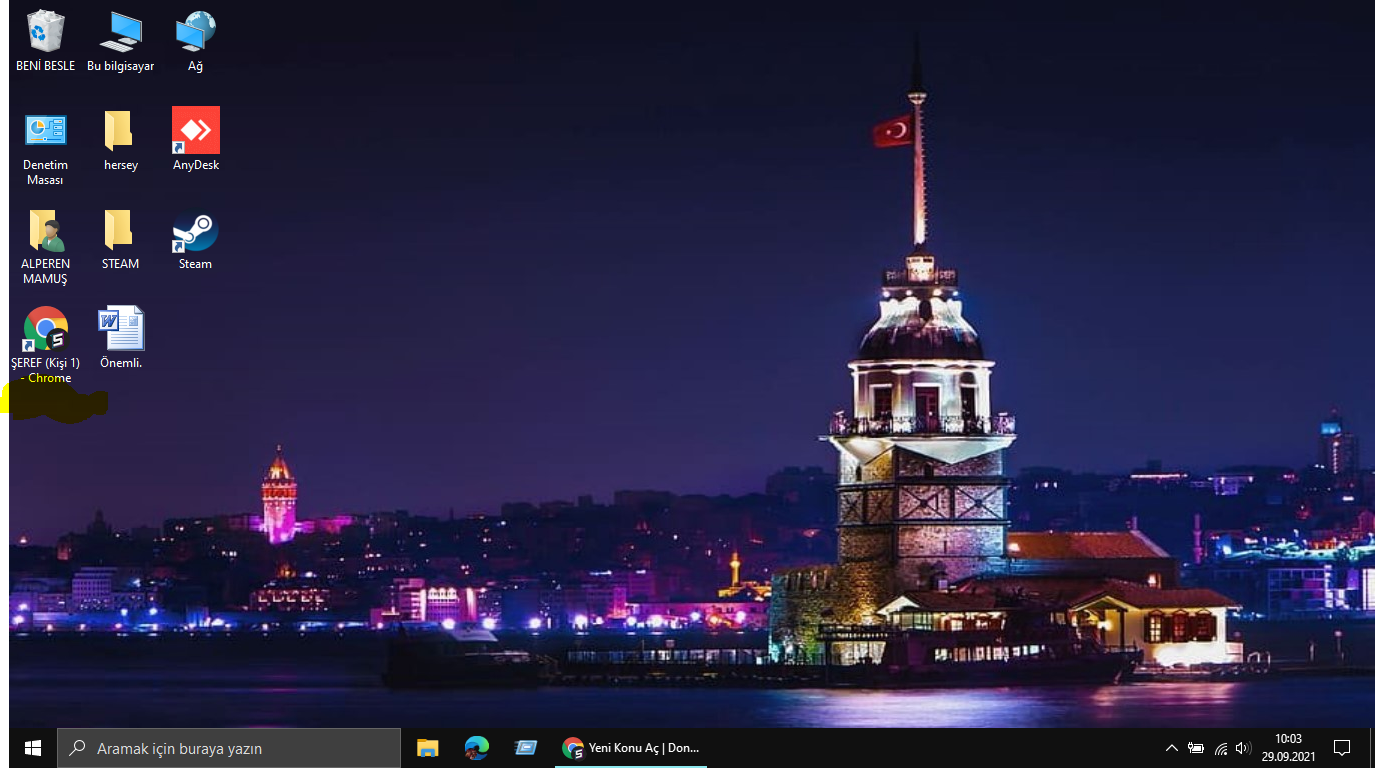Select the STEAM folder on desktop
The width and height of the screenshot is (1375, 768).
coord(120,240)
